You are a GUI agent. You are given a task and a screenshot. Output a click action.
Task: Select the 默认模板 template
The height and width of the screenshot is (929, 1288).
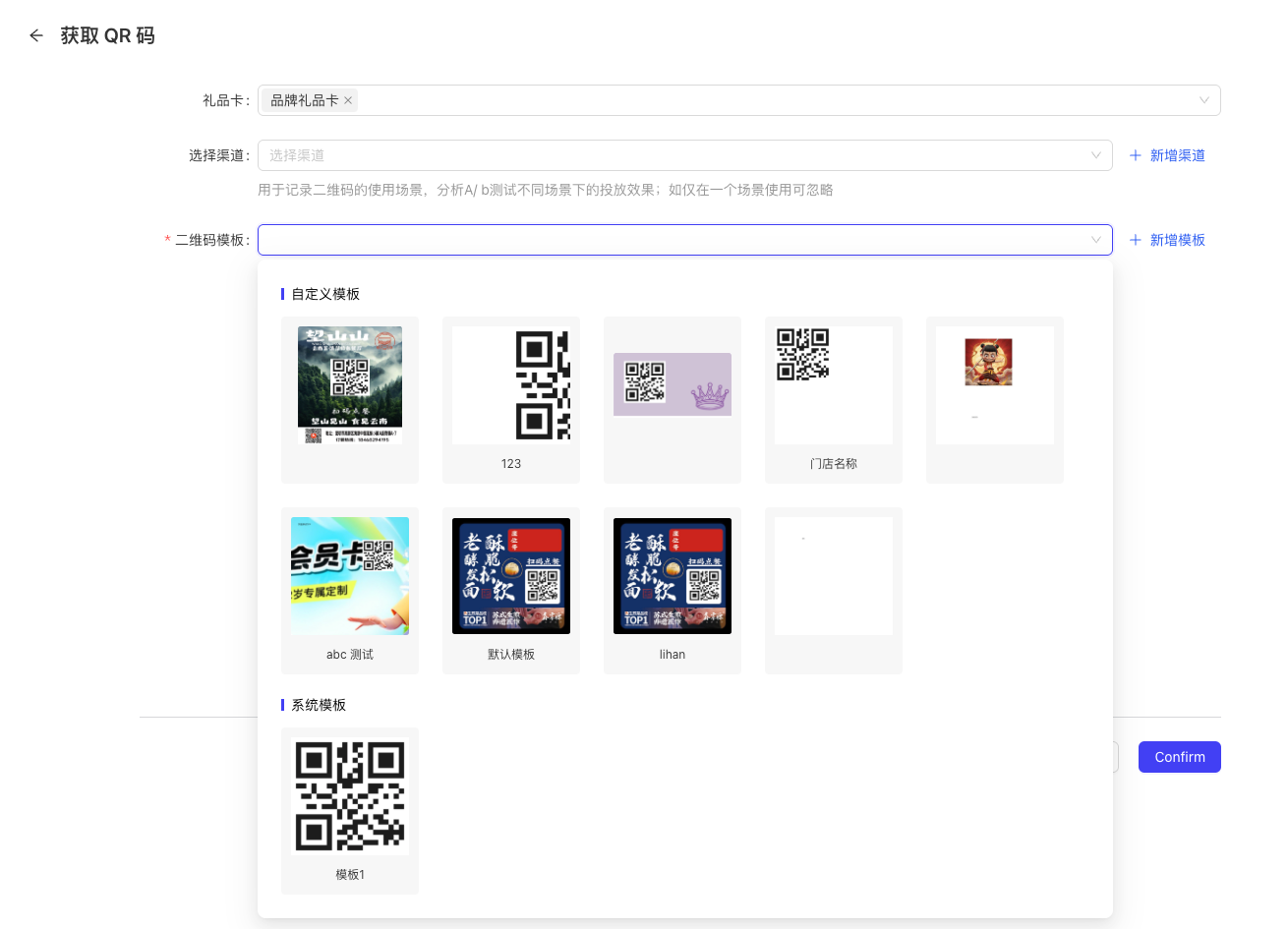click(511, 576)
